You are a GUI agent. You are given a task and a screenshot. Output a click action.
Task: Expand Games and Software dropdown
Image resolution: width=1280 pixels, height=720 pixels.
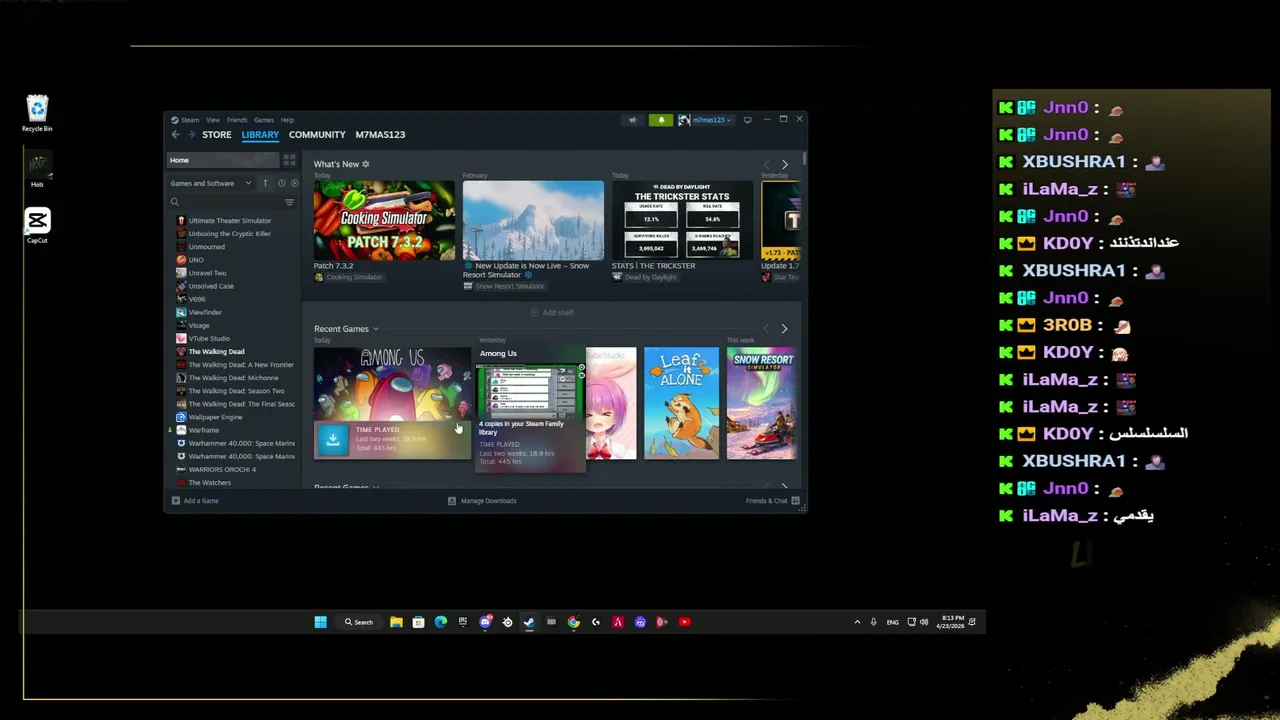tap(211, 183)
